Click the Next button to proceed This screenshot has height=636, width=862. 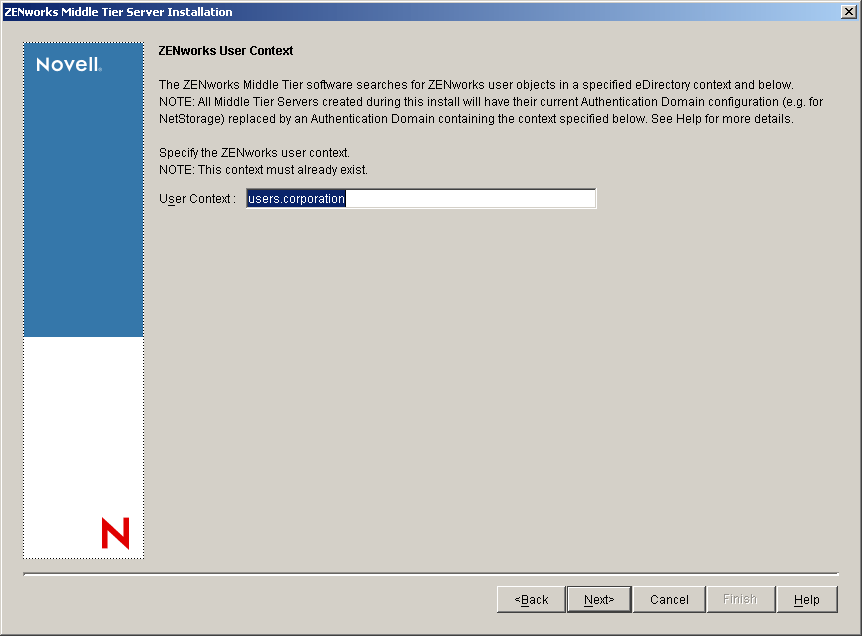598,599
